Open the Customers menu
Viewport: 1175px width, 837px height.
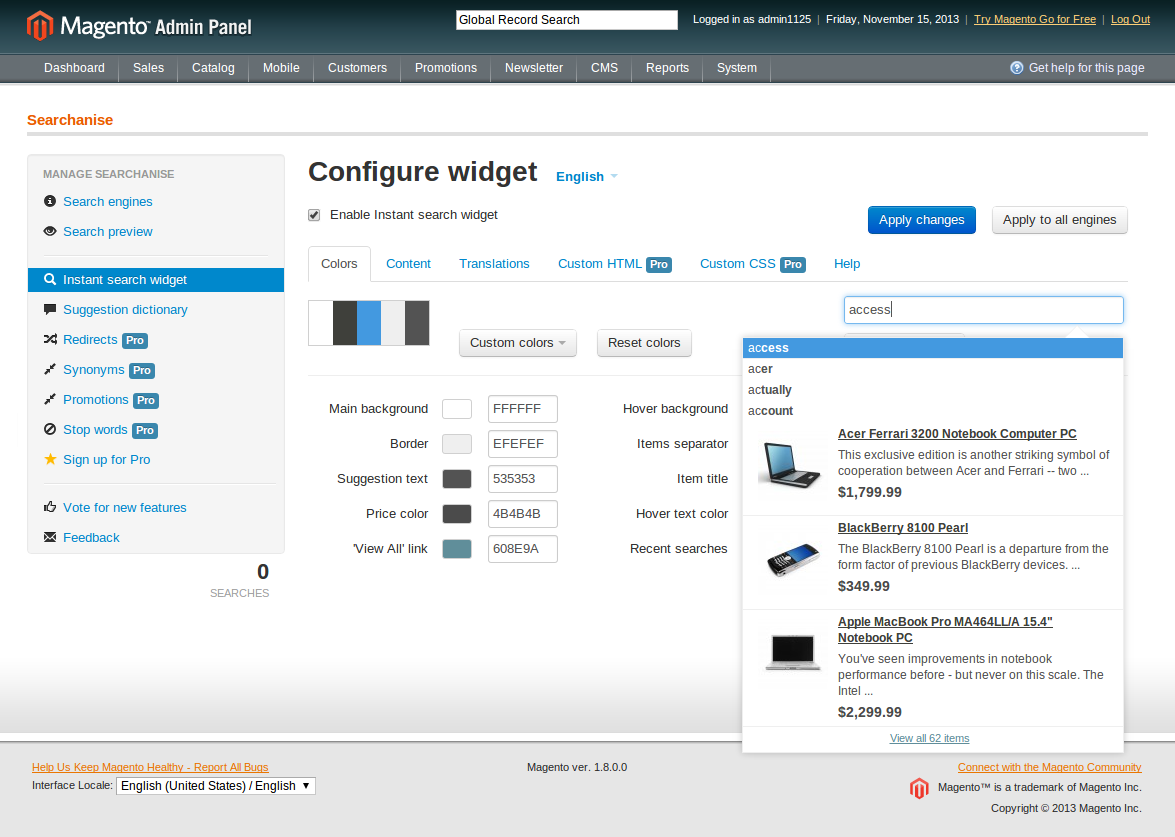click(357, 67)
